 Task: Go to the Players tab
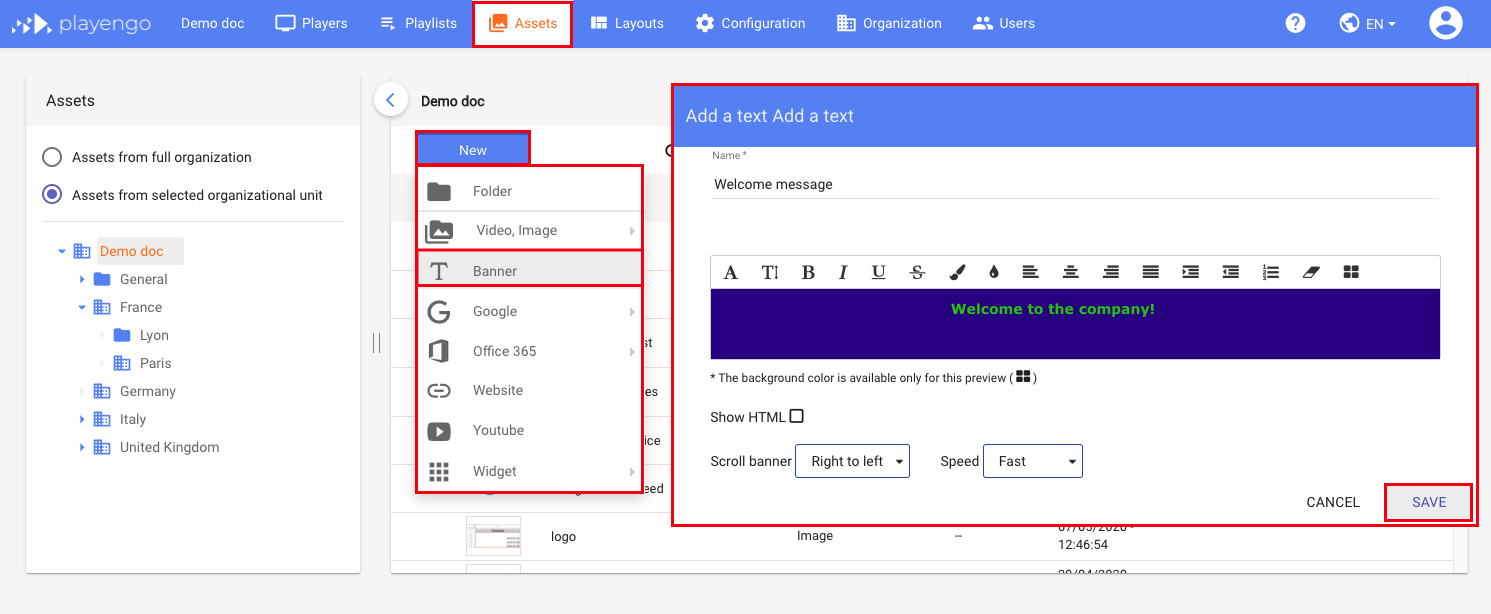pyautogui.click(x=312, y=23)
